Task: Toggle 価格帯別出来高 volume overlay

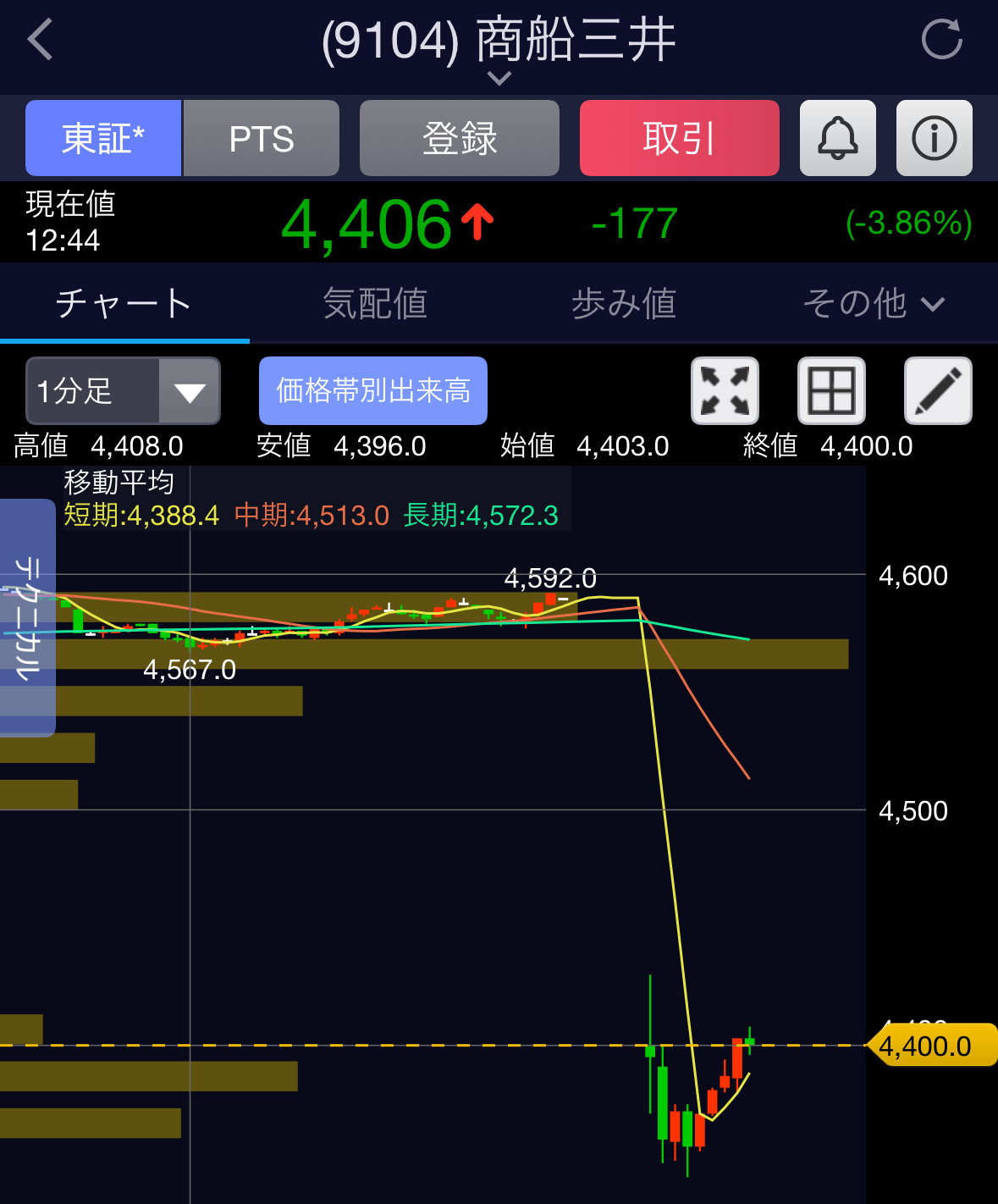Action: [373, 390]
